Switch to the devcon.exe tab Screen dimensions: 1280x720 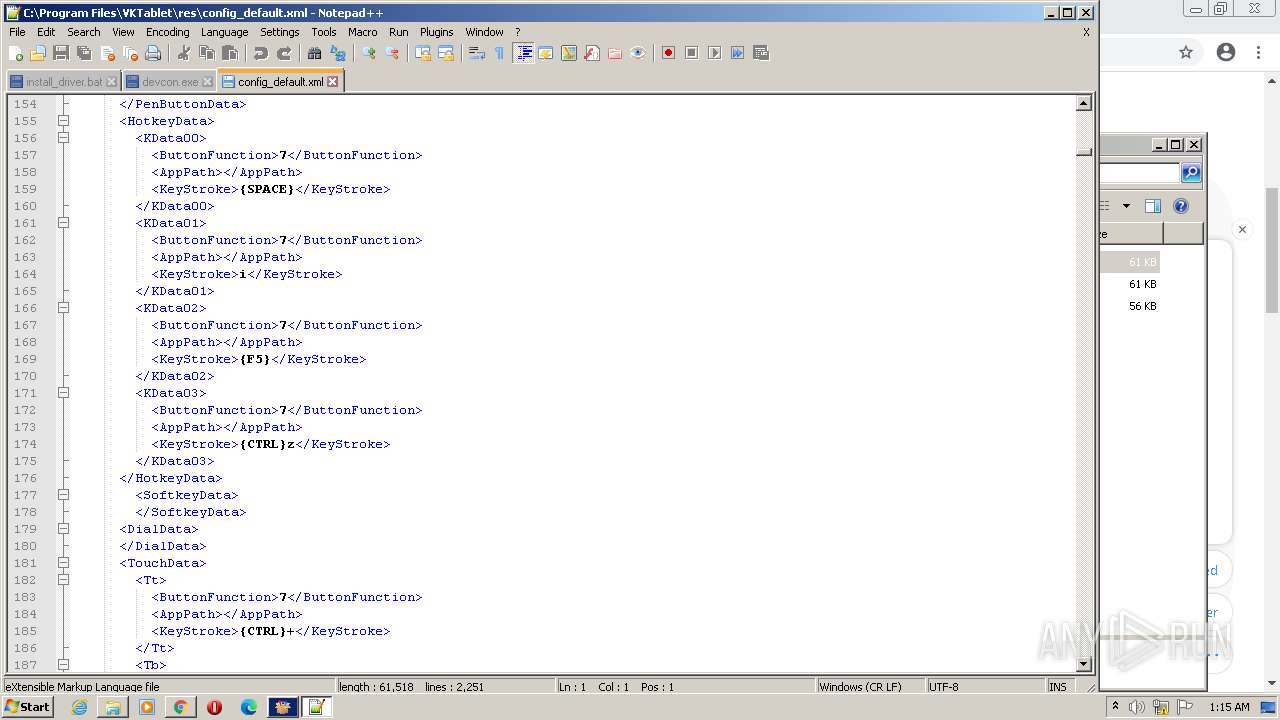point(170,82)
